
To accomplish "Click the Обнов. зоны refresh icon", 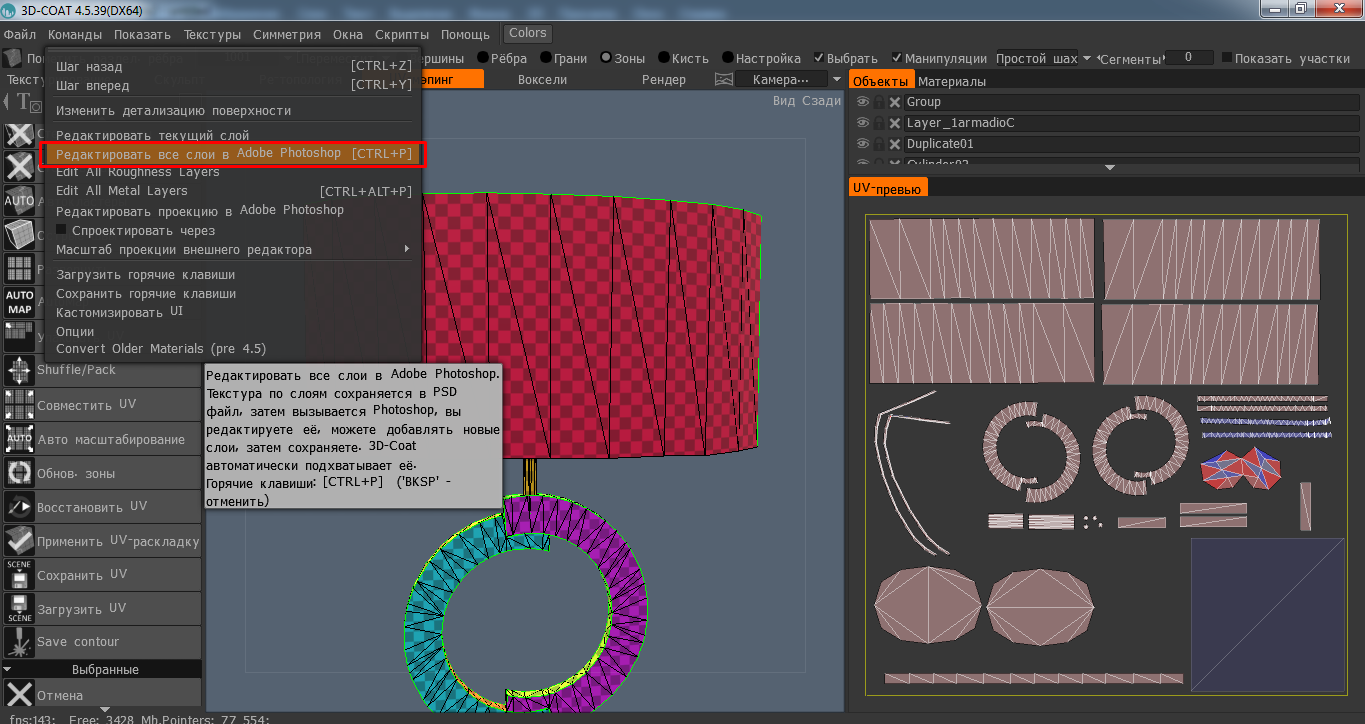I will point(19,473).
